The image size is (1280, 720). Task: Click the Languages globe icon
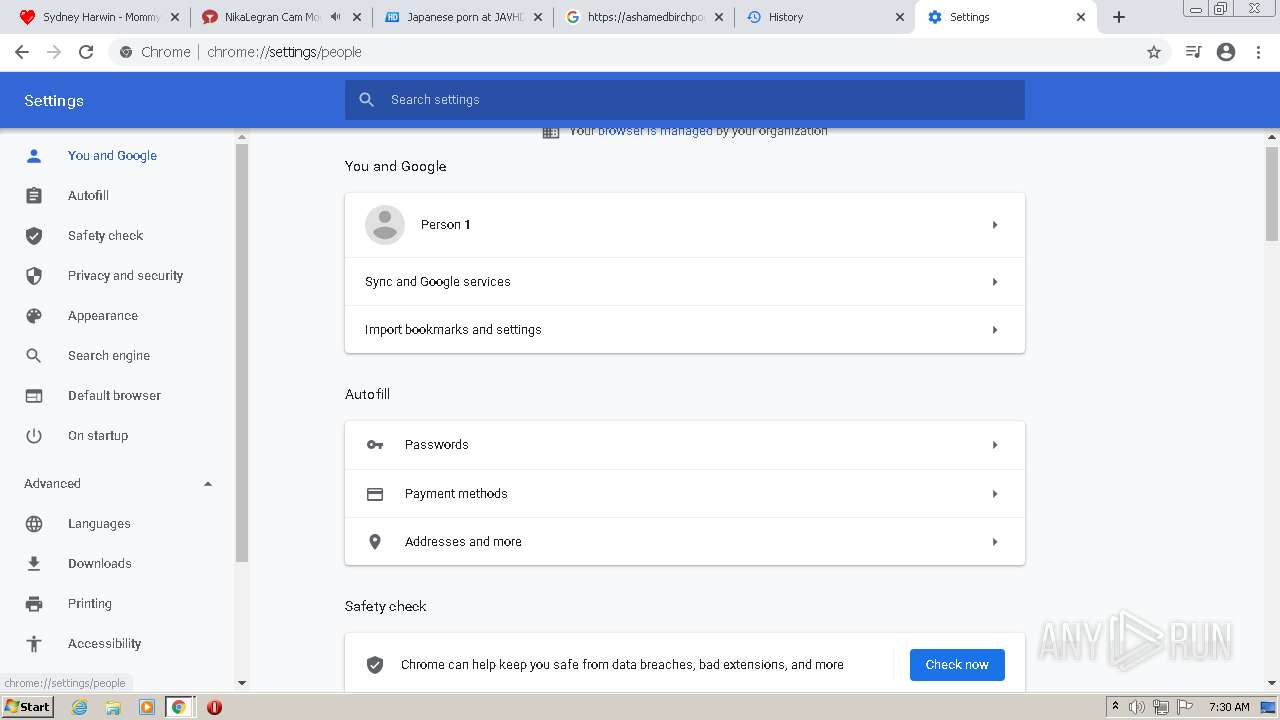[x=34, y=524]
